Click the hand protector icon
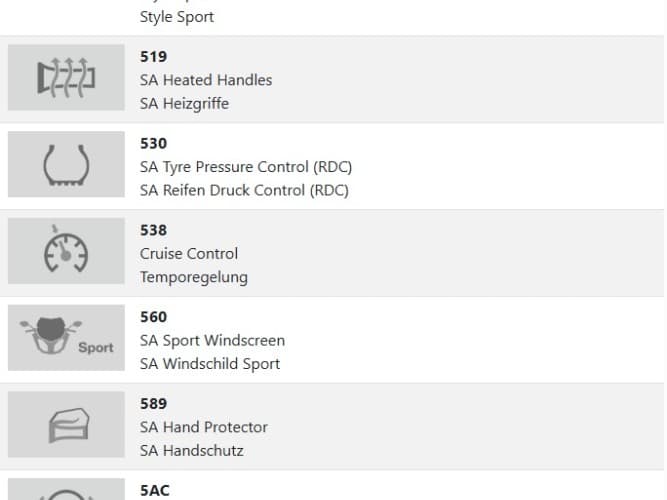 (x=66, y=425)
